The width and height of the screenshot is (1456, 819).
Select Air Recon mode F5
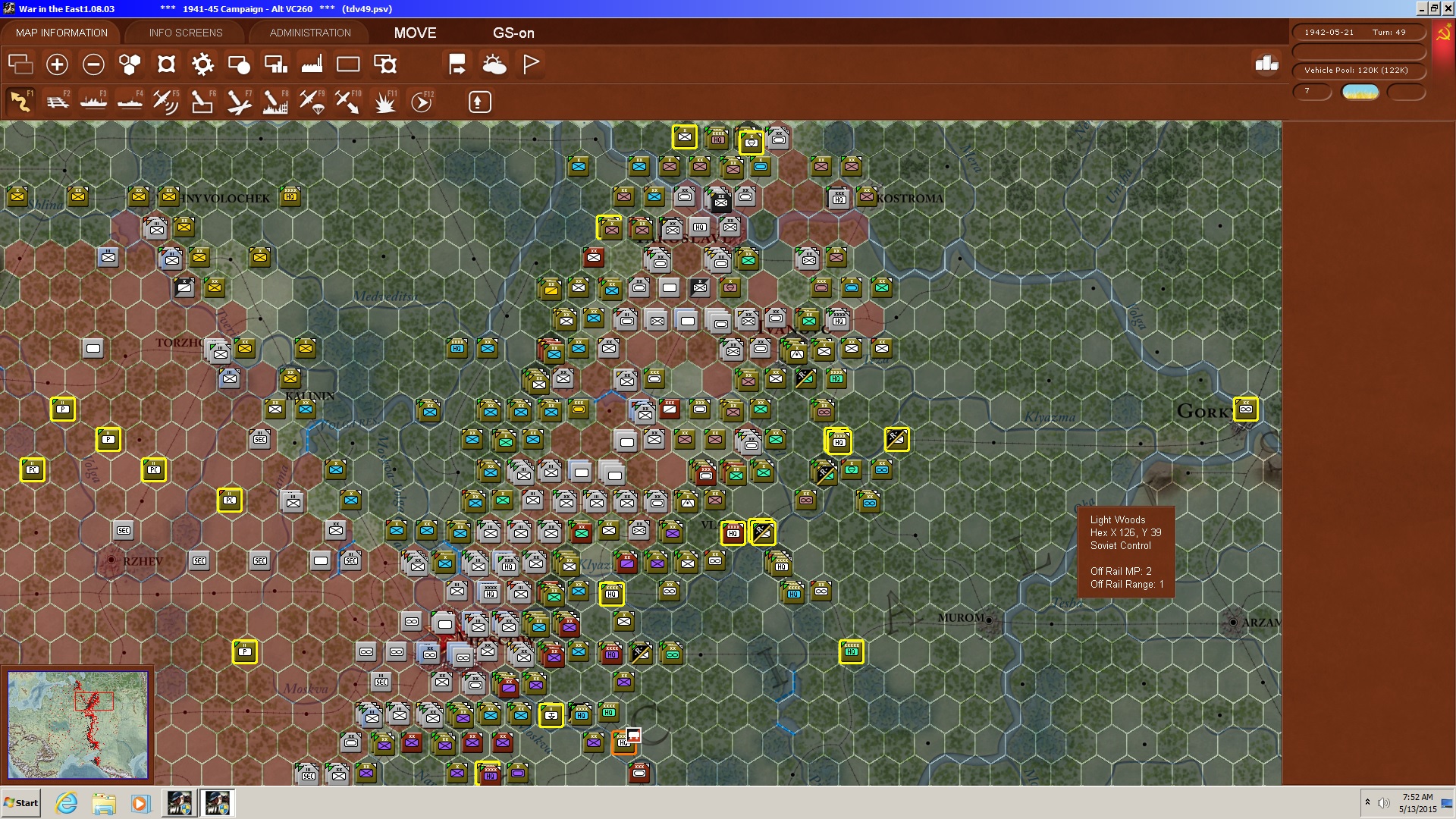[x=166, y=101]
